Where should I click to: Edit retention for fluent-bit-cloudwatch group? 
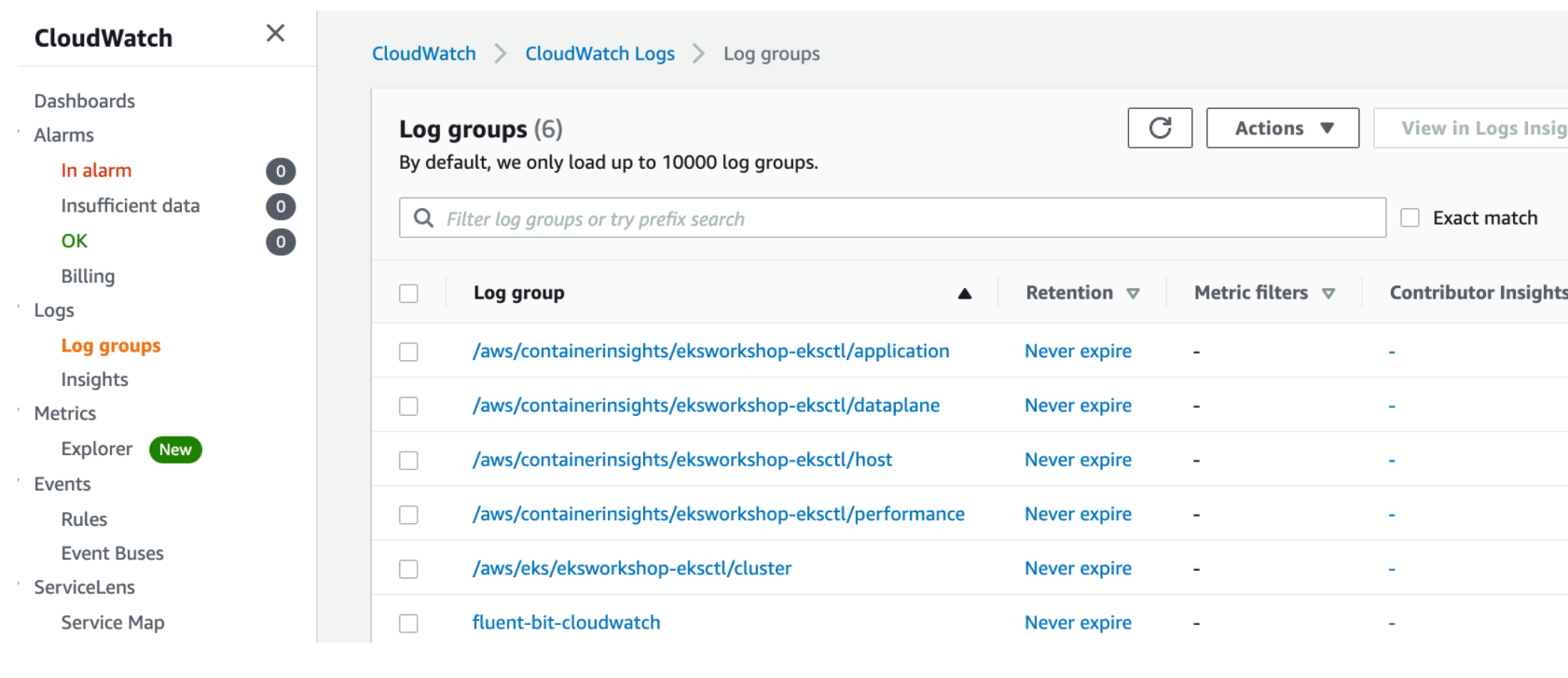coord(1079,622)
